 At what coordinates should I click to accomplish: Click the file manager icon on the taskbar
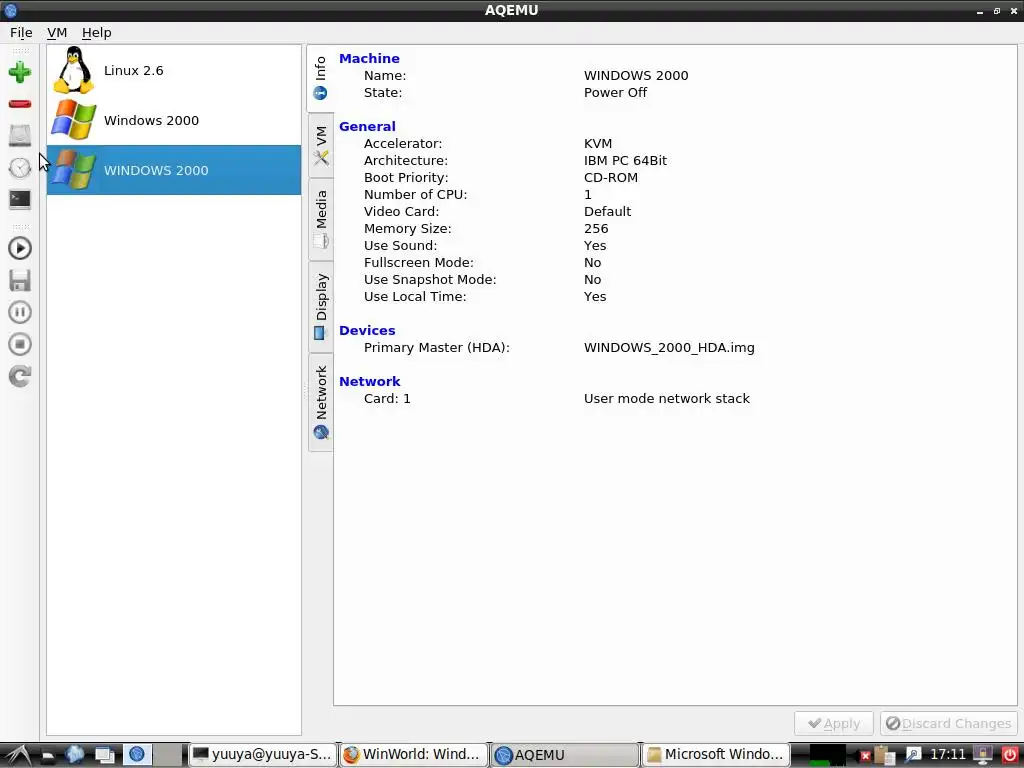pyautogui.click(x=48, y=755)
